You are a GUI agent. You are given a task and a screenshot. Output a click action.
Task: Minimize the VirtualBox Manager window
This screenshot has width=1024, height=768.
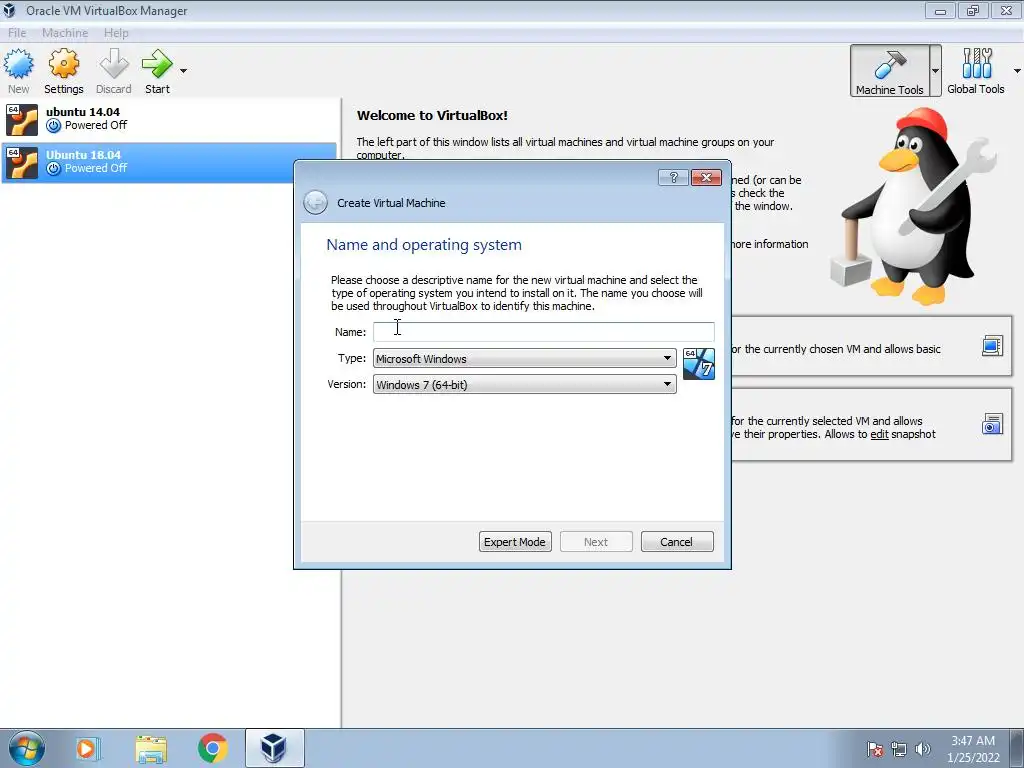pos(940,10)
